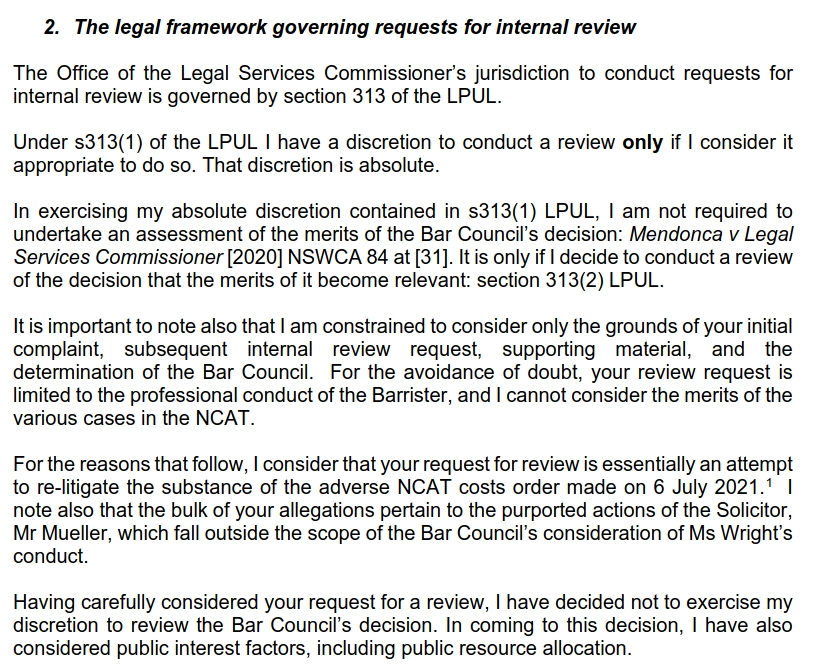Click "various cases in the NCAT" text
Viewport: 813px width, 666px height.
click(133, 418)
